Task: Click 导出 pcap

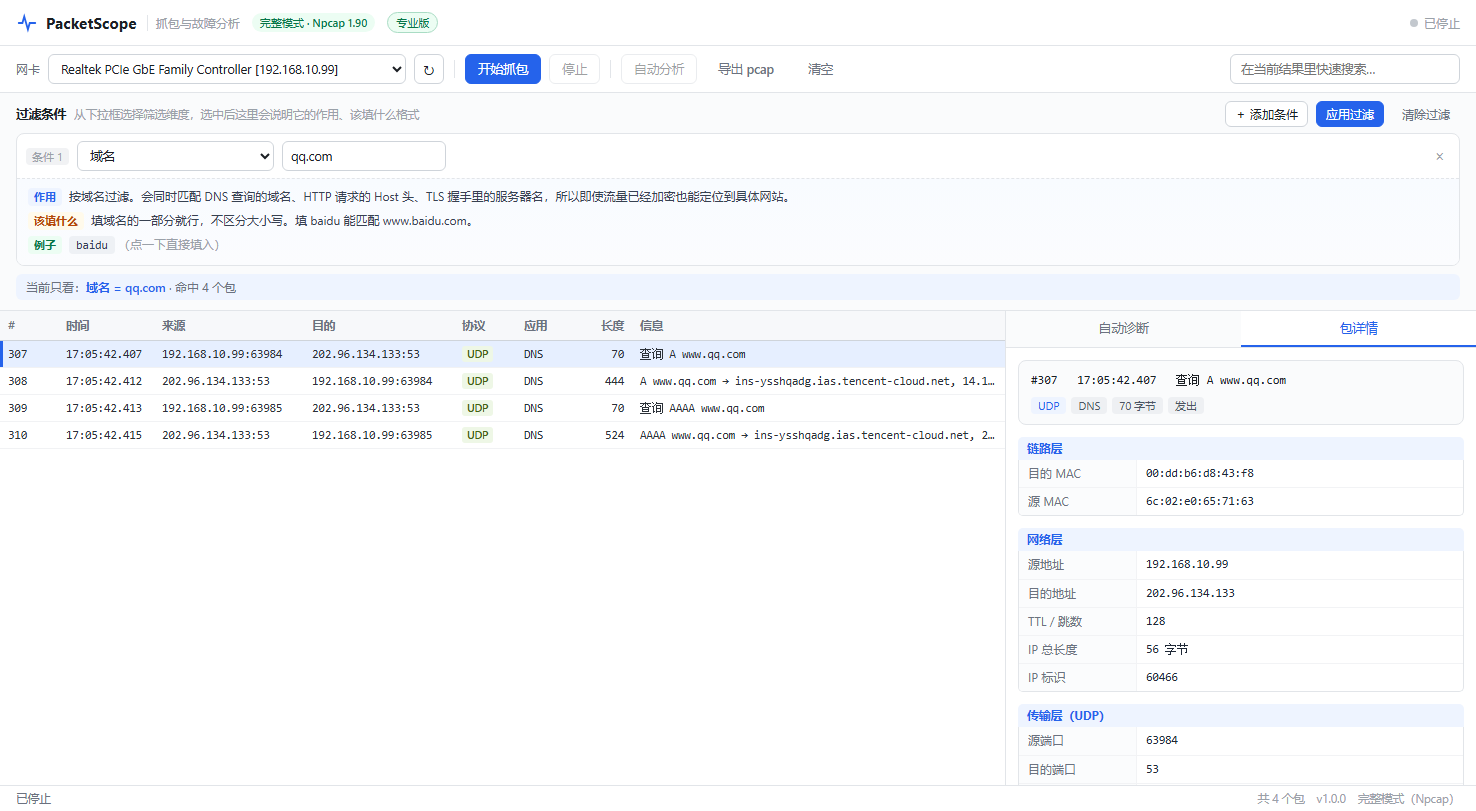Action: 746,69
